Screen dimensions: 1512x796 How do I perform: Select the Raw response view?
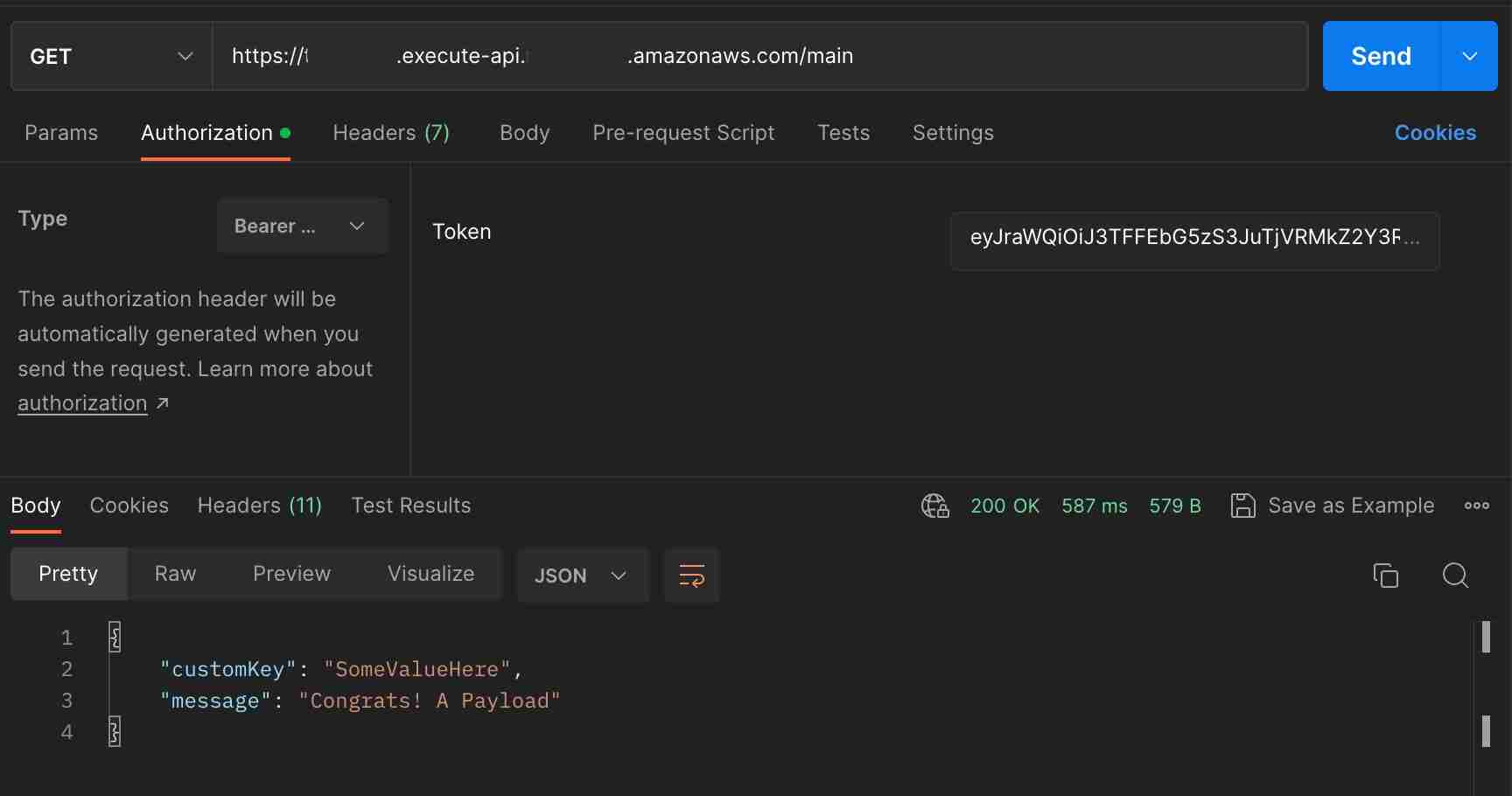[x=175, y=574]
